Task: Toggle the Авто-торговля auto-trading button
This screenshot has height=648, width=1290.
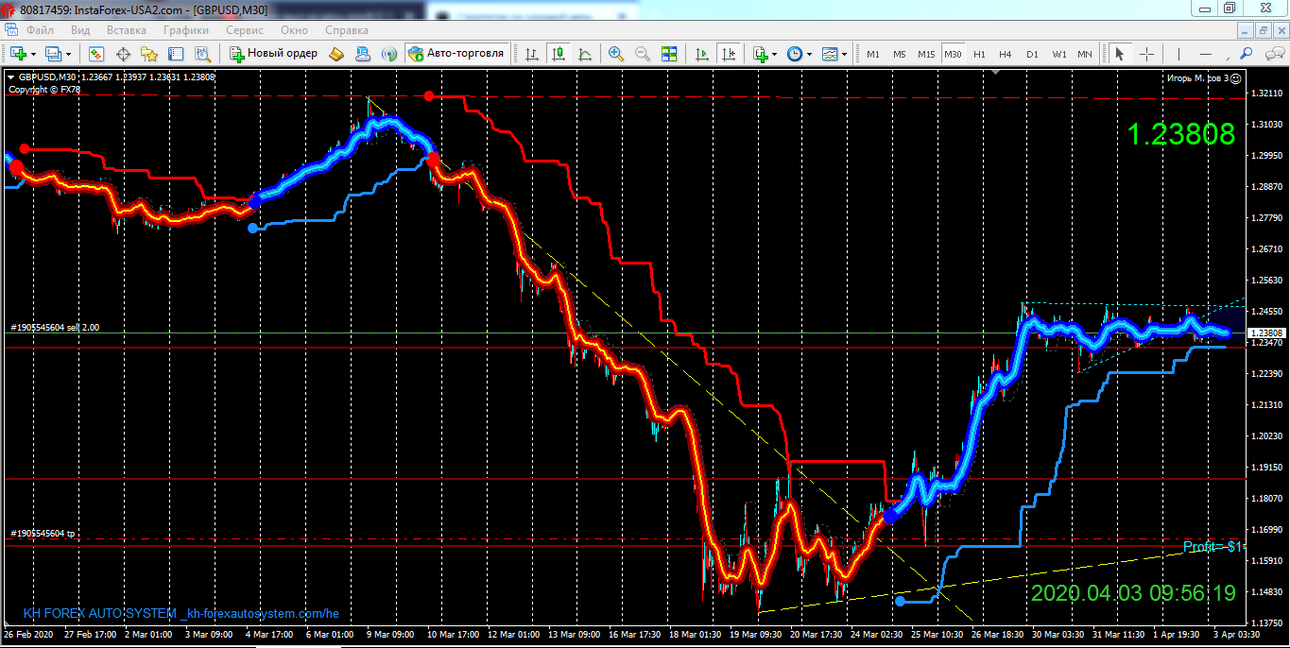Action: click(457, 54)
